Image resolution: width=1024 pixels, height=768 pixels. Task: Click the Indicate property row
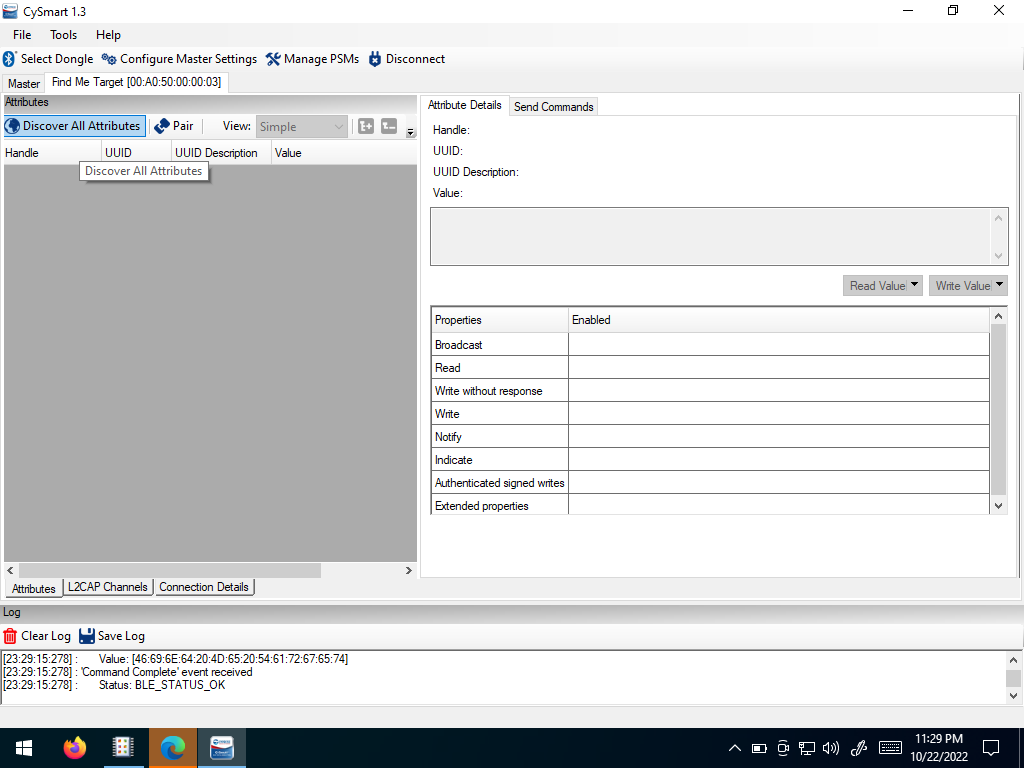tap(711, 460)
